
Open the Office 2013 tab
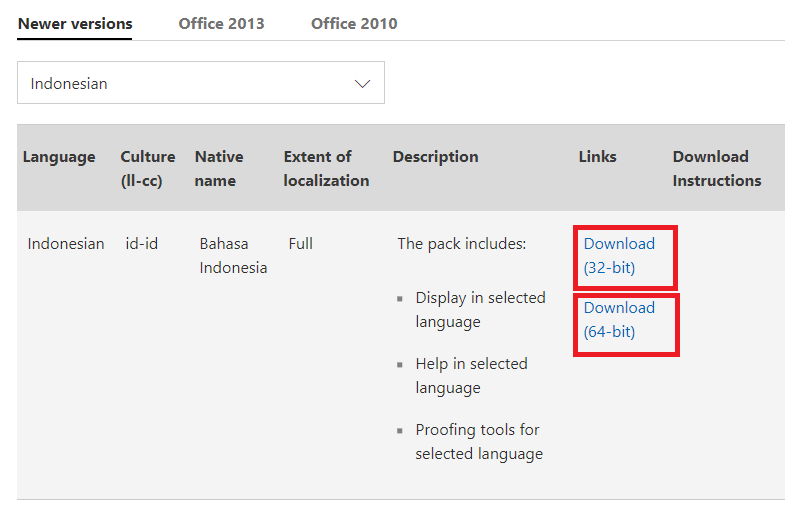click(x=221, y=23)
